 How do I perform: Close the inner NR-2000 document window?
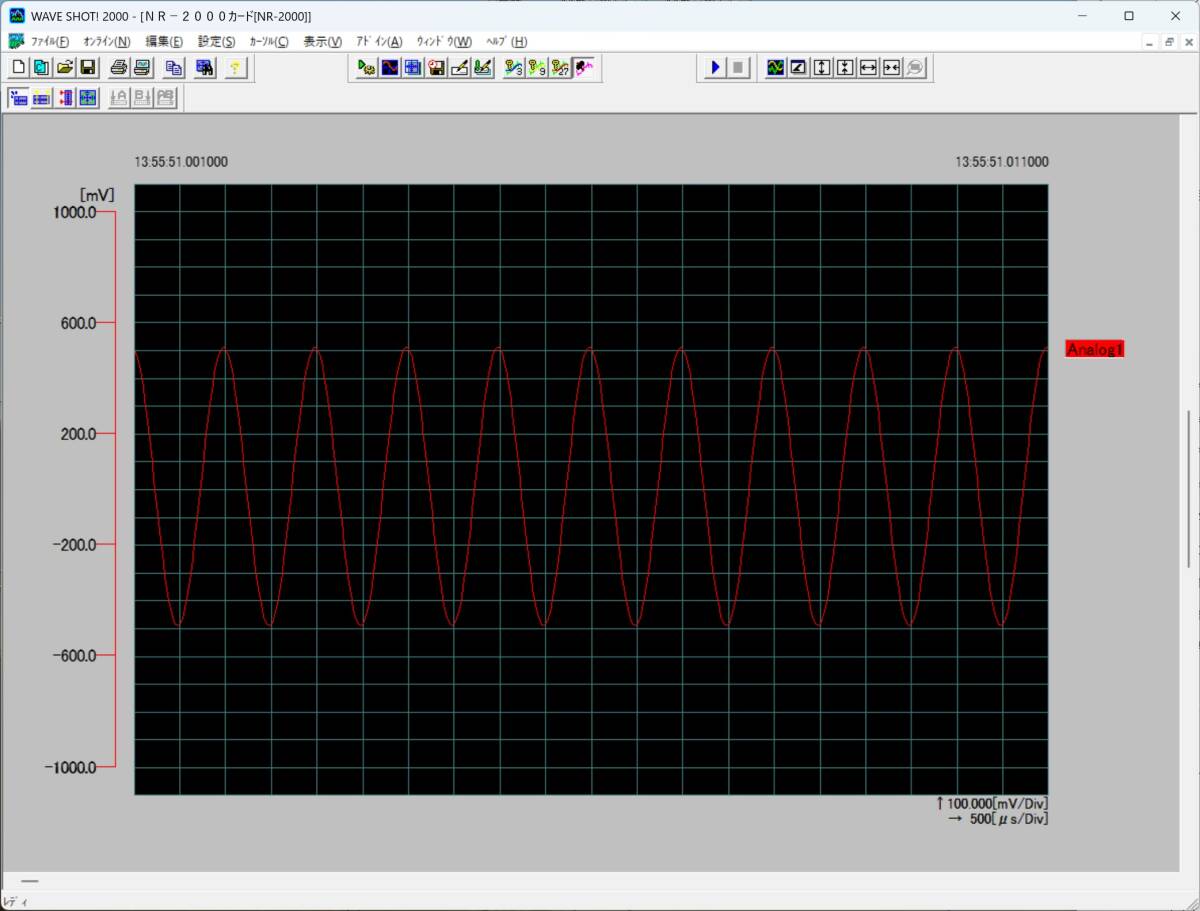coord(1187,42)
